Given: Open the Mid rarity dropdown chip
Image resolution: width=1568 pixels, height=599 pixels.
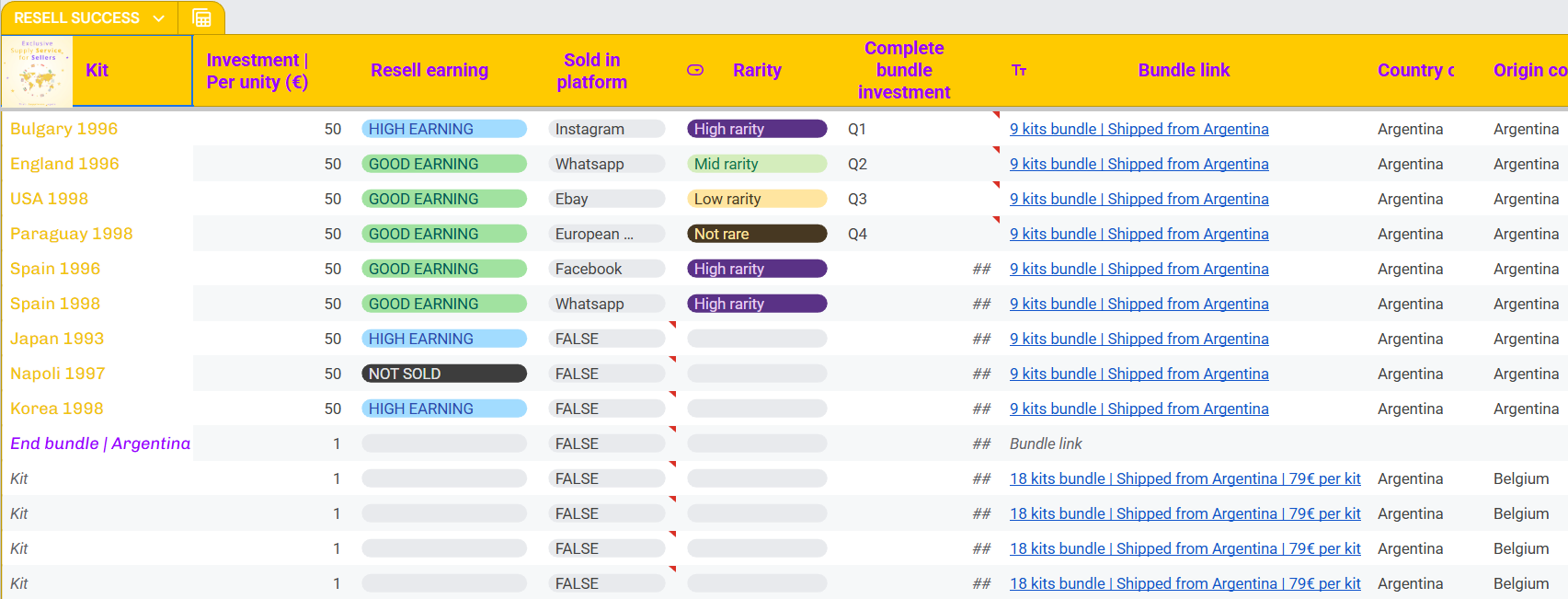Looking at the screenshot, I should point(757,164).
